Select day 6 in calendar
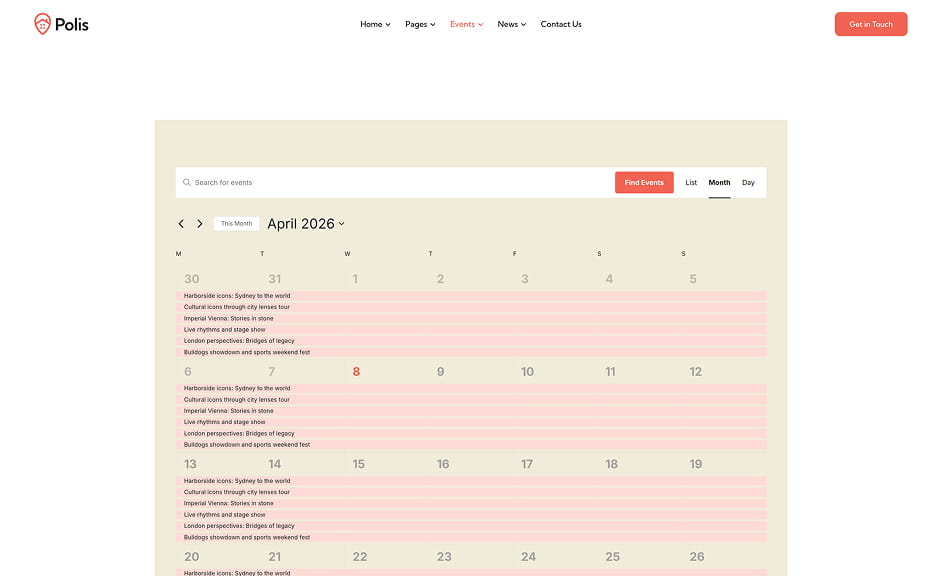Viewport: 942px width, 576px height. click(x=188, y=371)
